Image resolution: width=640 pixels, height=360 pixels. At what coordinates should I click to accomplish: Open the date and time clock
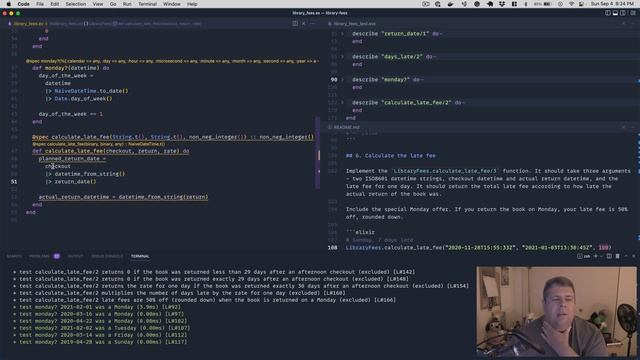click(612, 4)
